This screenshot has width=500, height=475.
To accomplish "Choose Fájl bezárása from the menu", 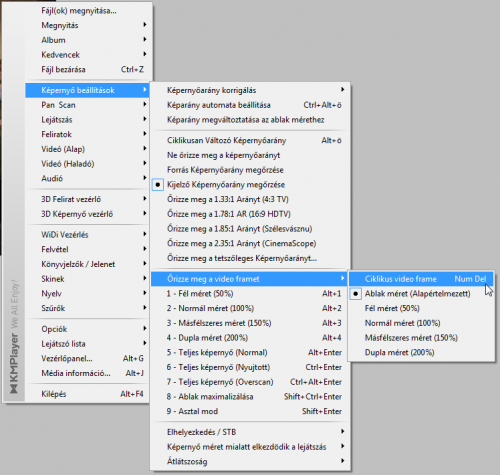I will point(87,69).
